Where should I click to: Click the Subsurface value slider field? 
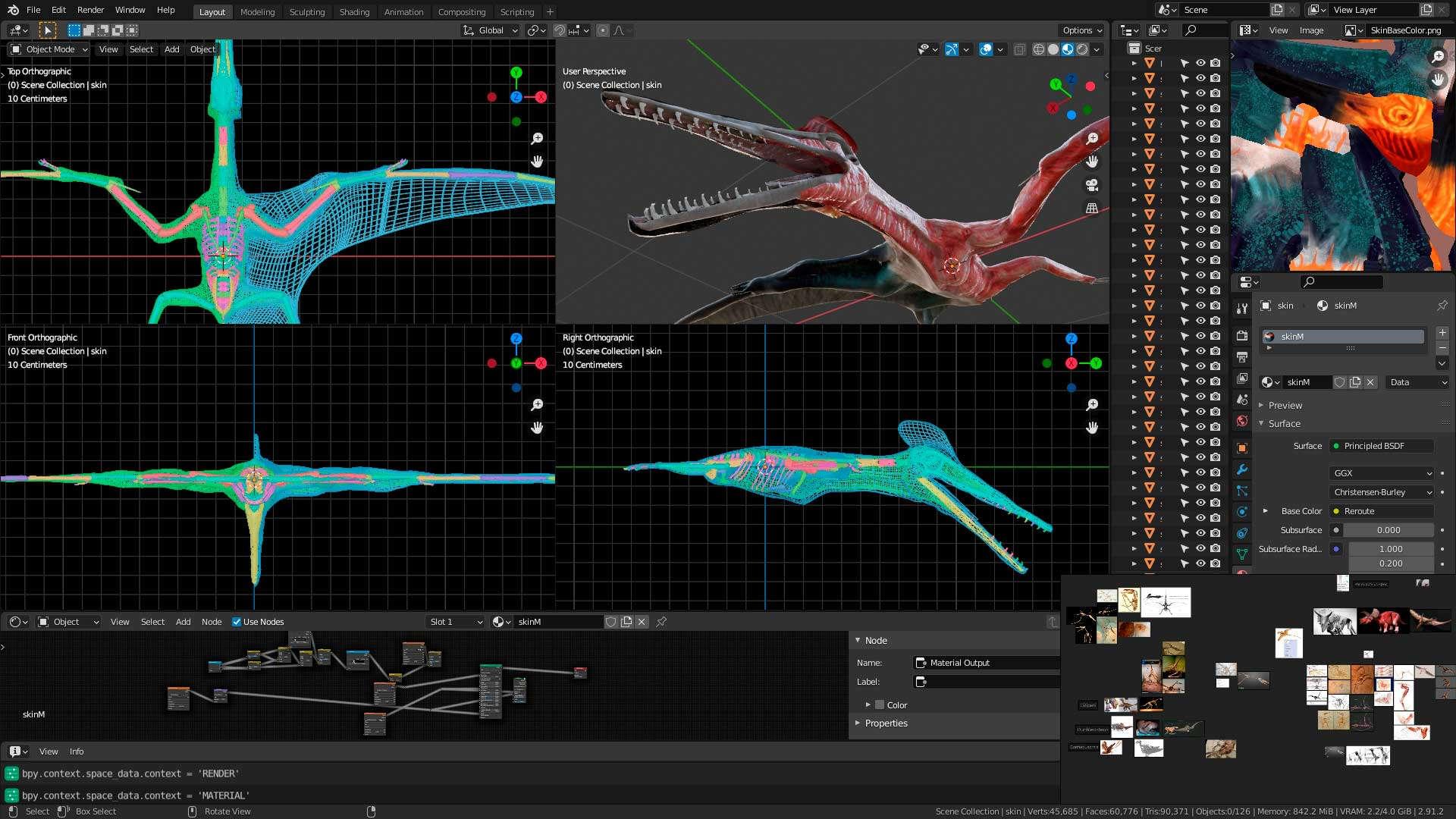pyautogui.click(x=1388, y=530)
